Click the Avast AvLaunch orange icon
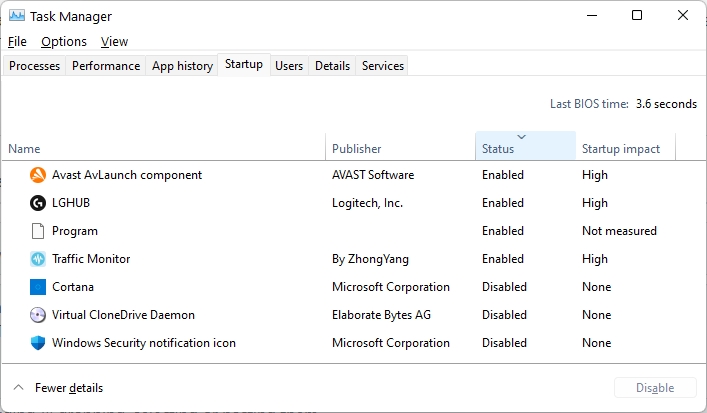 click(38, 175)
